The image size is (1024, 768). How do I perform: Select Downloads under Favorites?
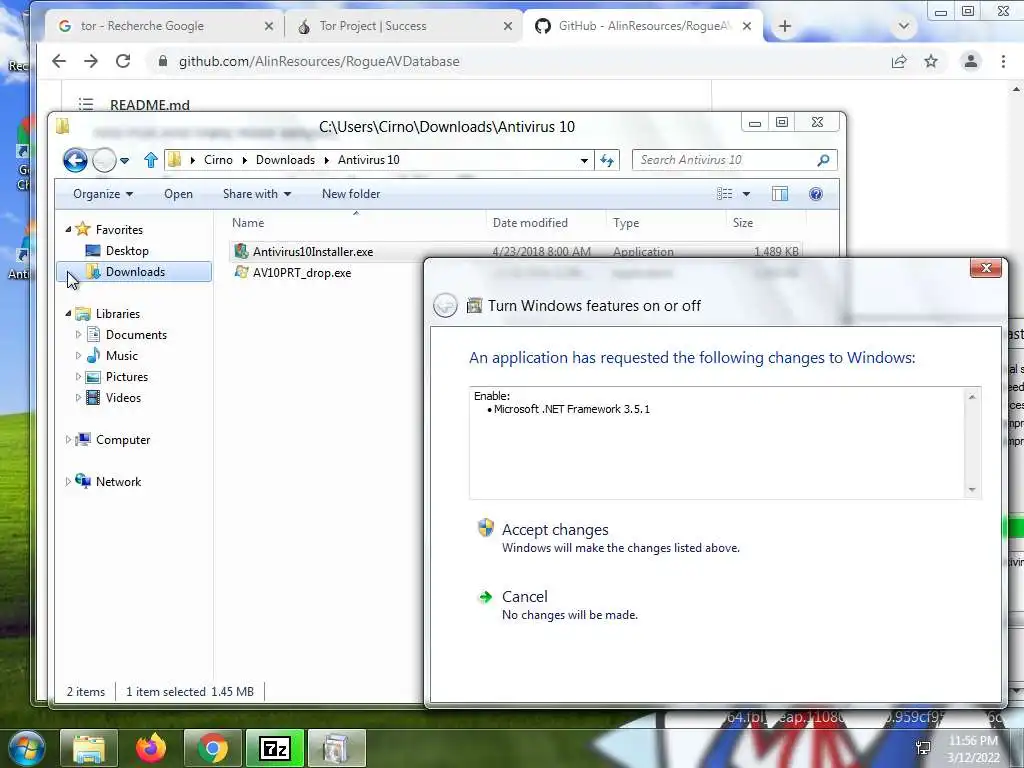click(135, 272)
